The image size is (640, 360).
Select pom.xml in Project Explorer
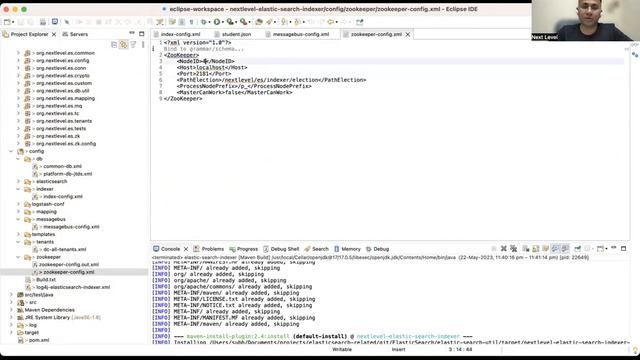click(x=39, y=340)
